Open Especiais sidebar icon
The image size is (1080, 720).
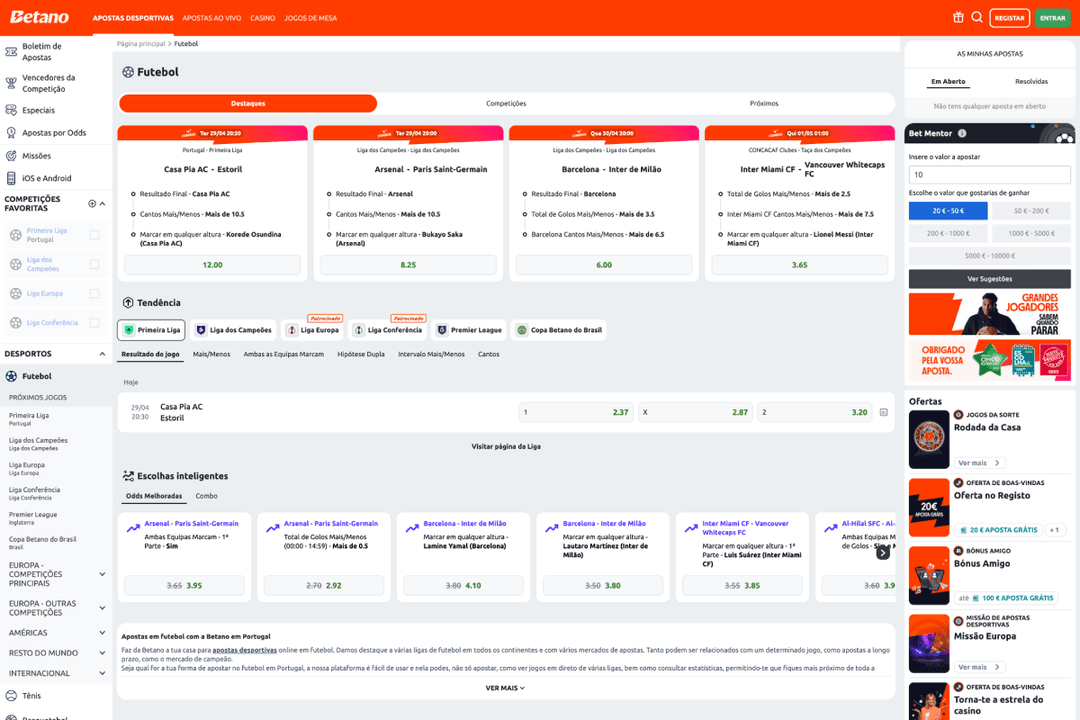[11, 110]
